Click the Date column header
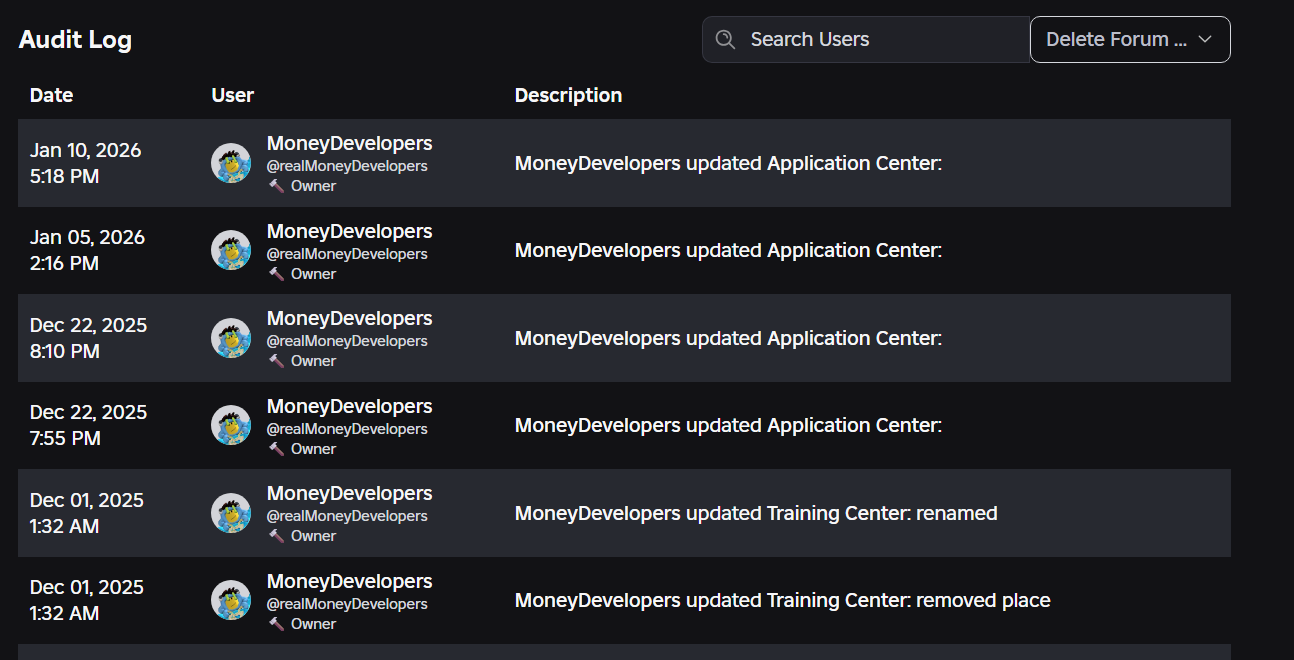 pos(51,95)
